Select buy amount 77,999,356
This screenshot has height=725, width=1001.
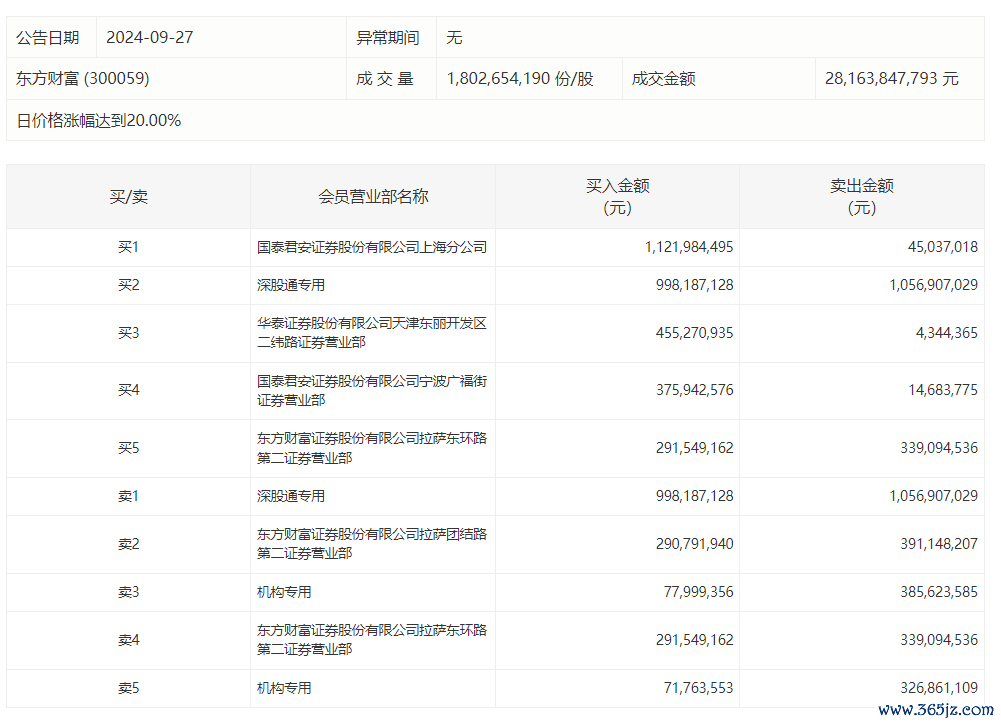click(698, 592)
